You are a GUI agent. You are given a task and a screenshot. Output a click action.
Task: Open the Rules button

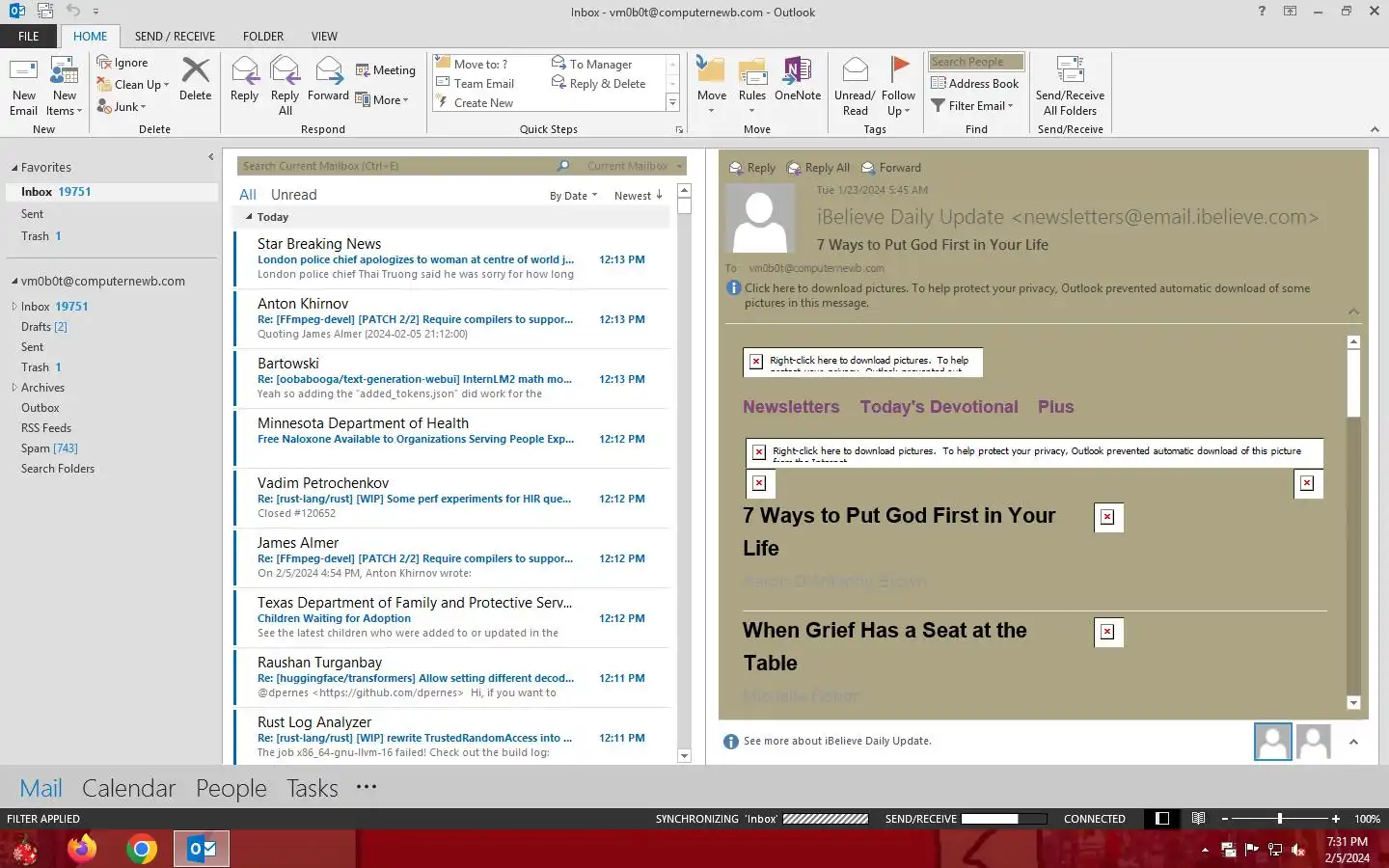pyautogui.click(x=751, y=86)
